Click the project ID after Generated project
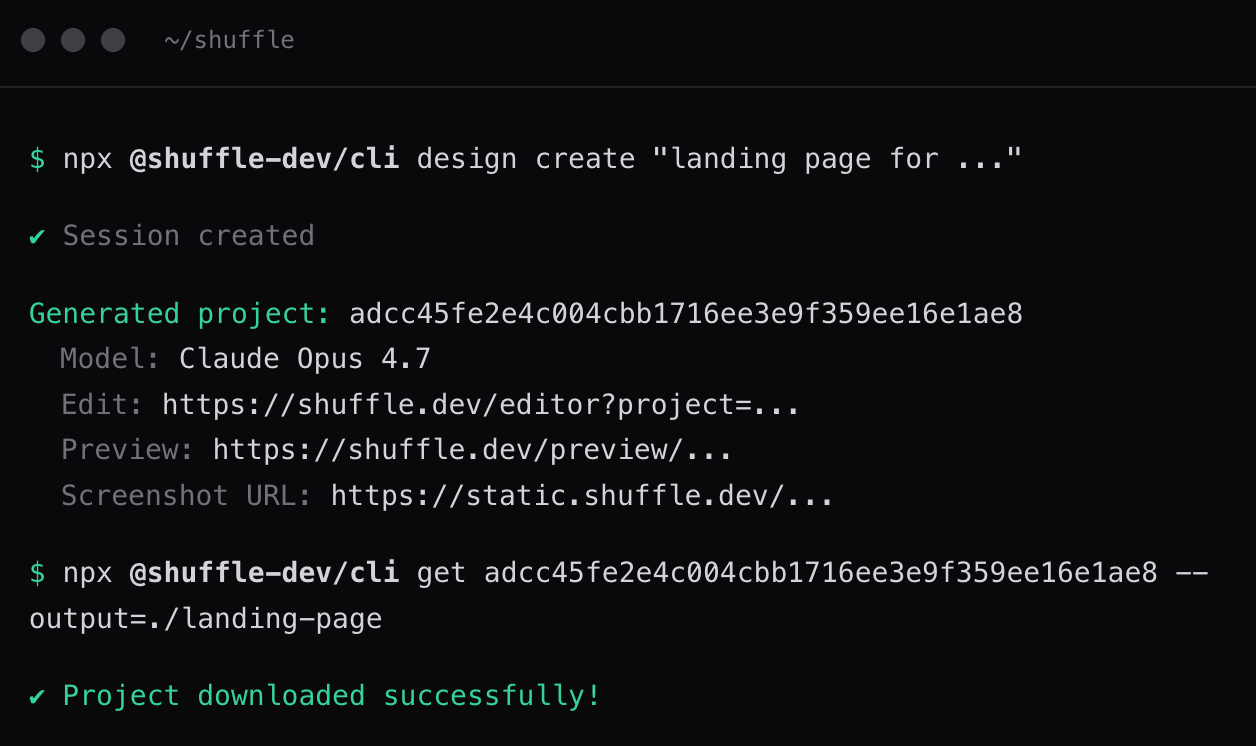This screenshot has width=1256, height=746. pyautogui.click(x=686, y=314)
